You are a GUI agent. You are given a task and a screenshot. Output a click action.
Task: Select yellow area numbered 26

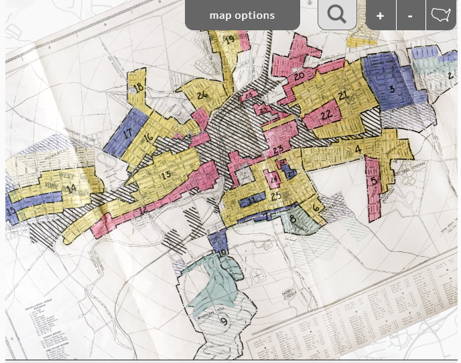[x=202, y=96]
